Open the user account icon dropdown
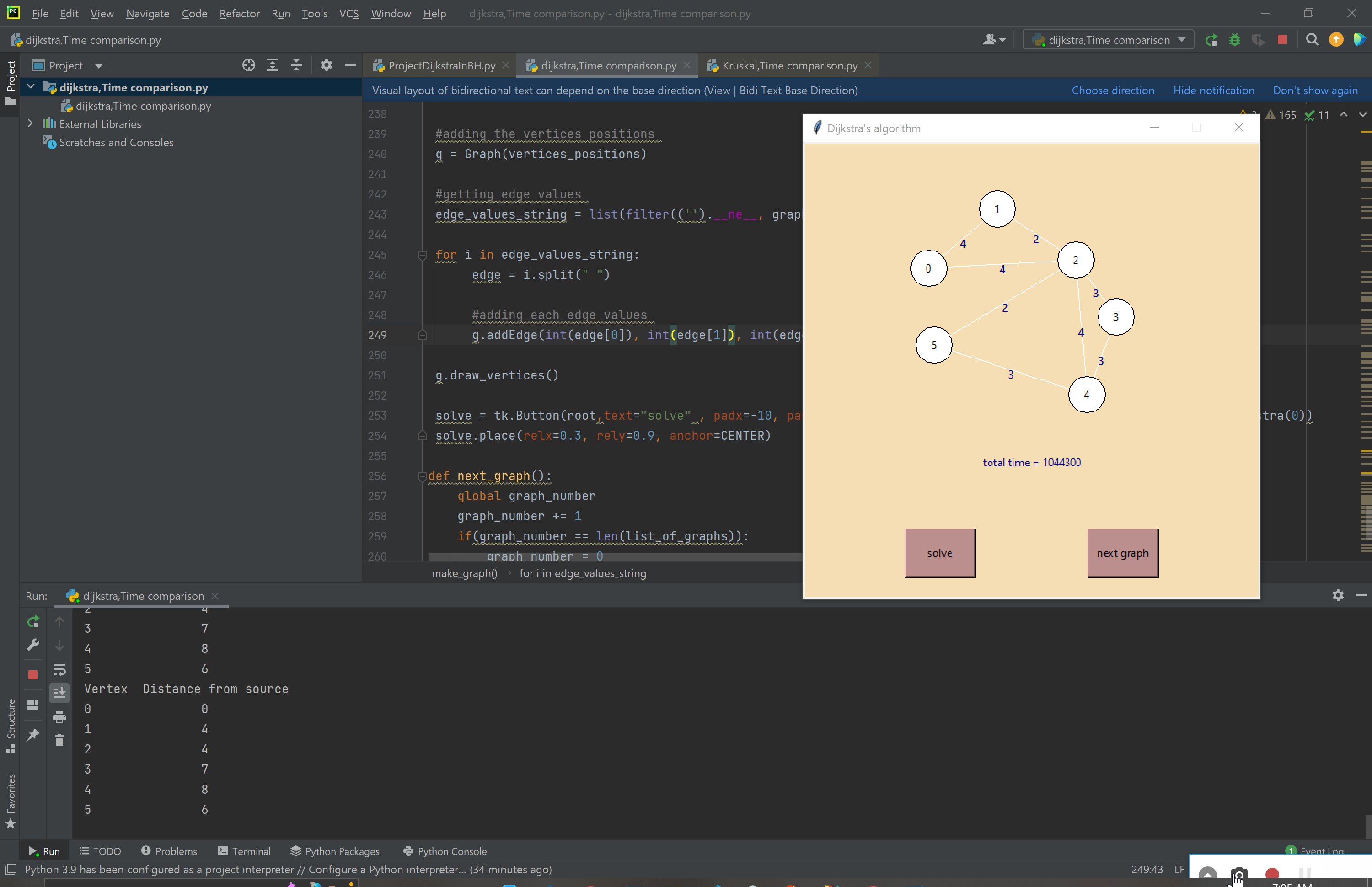The width and height of the screenshot is (1372, 887). point(994,40)
